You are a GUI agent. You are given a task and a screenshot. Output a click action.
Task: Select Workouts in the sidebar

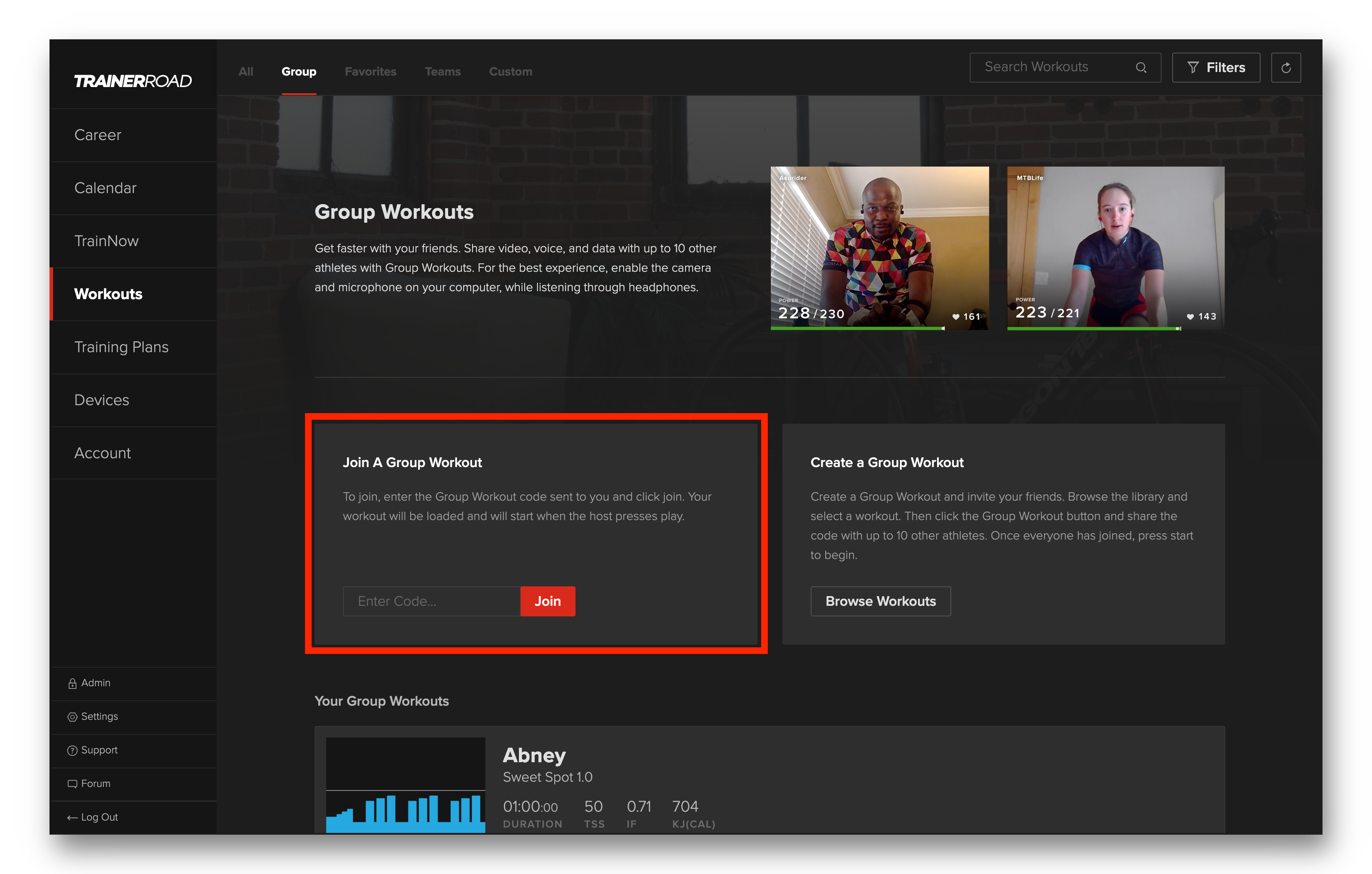(133, 294)
